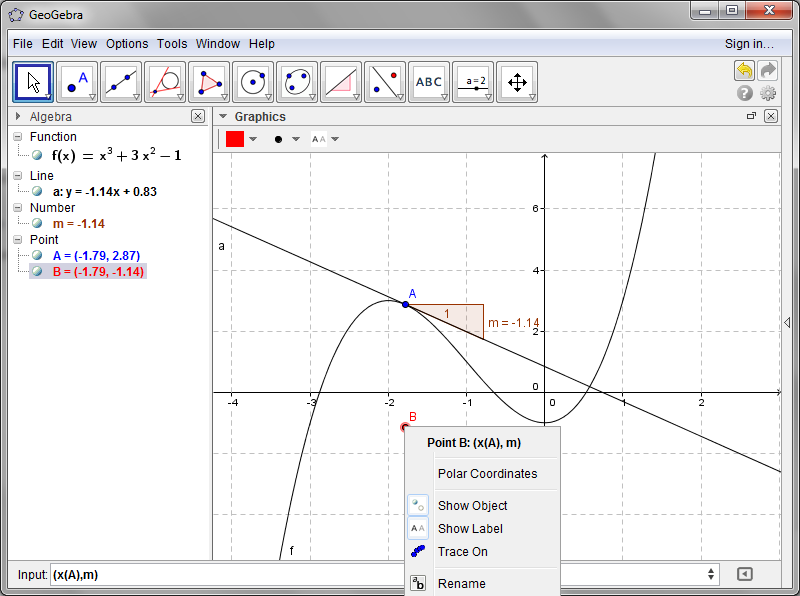This screenshot has width=800, height=596.
Task: Toggle visibility of line a
Action: point(37,191)
